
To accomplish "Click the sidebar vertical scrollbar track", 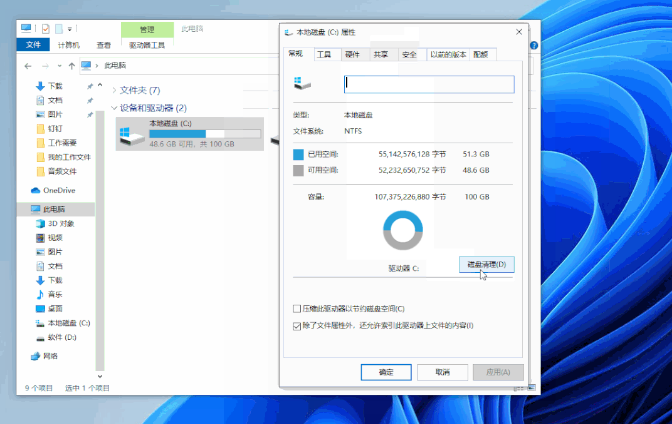I will tap(100, 240).
